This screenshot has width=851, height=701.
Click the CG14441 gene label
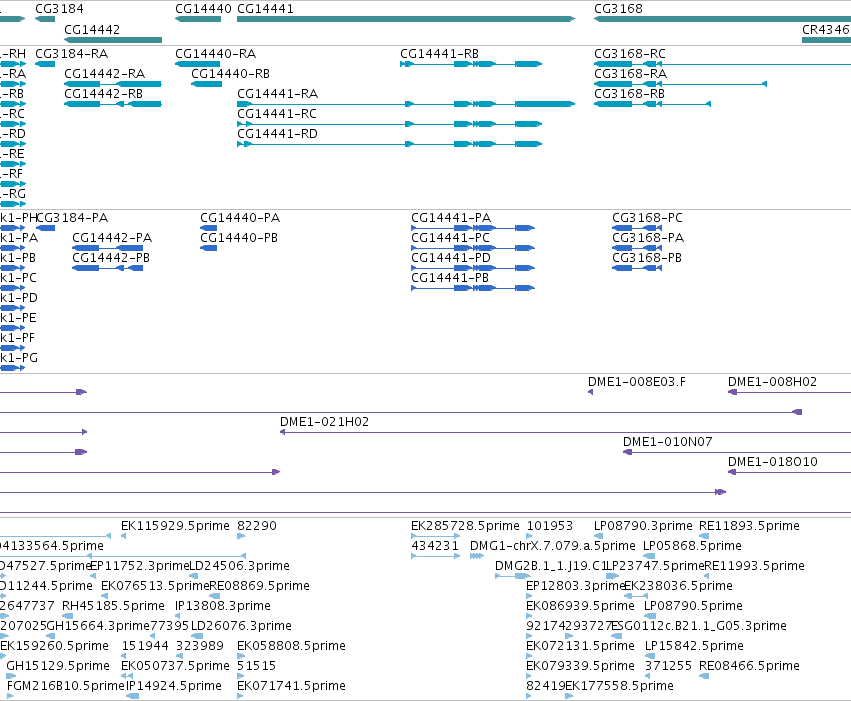265,9
